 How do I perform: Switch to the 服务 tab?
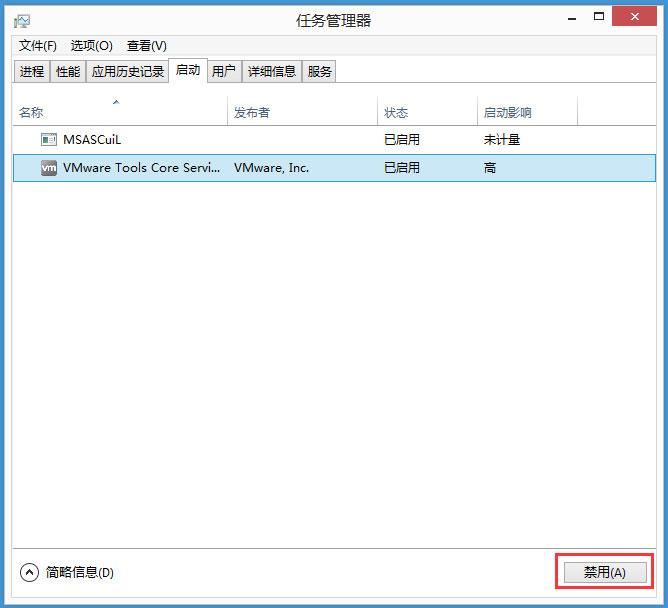pos(319,71)
